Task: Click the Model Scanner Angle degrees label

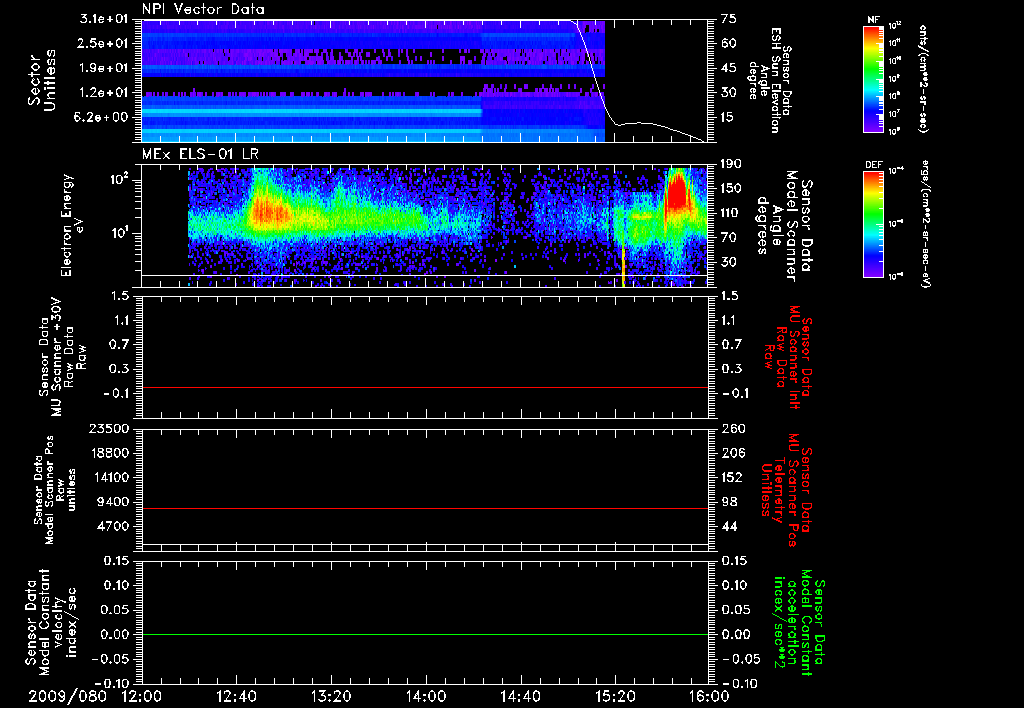Action: pyautogui.click(x=786, y=225)
